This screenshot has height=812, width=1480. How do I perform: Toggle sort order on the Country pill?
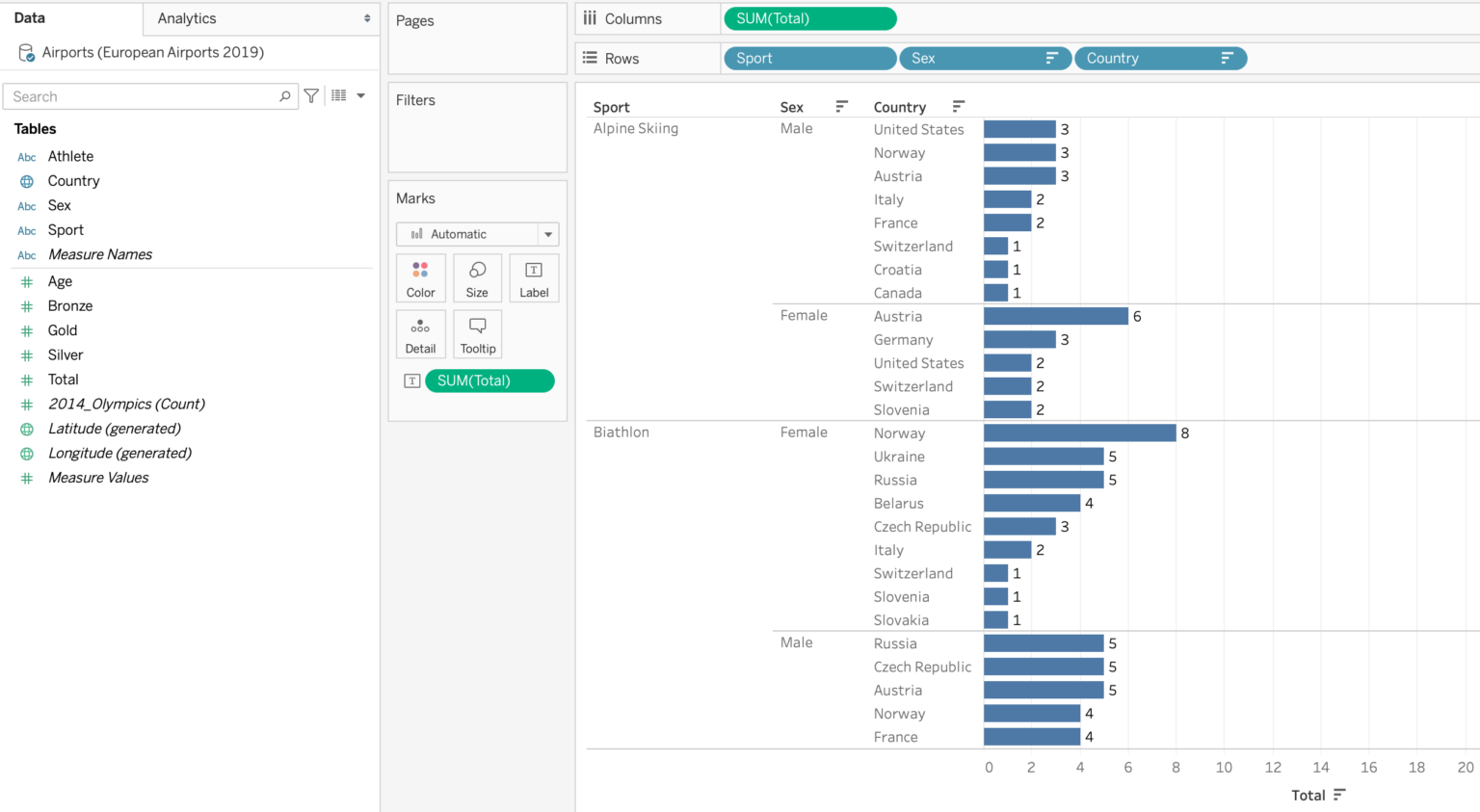pyautogui.click(x=1228, y=58)
